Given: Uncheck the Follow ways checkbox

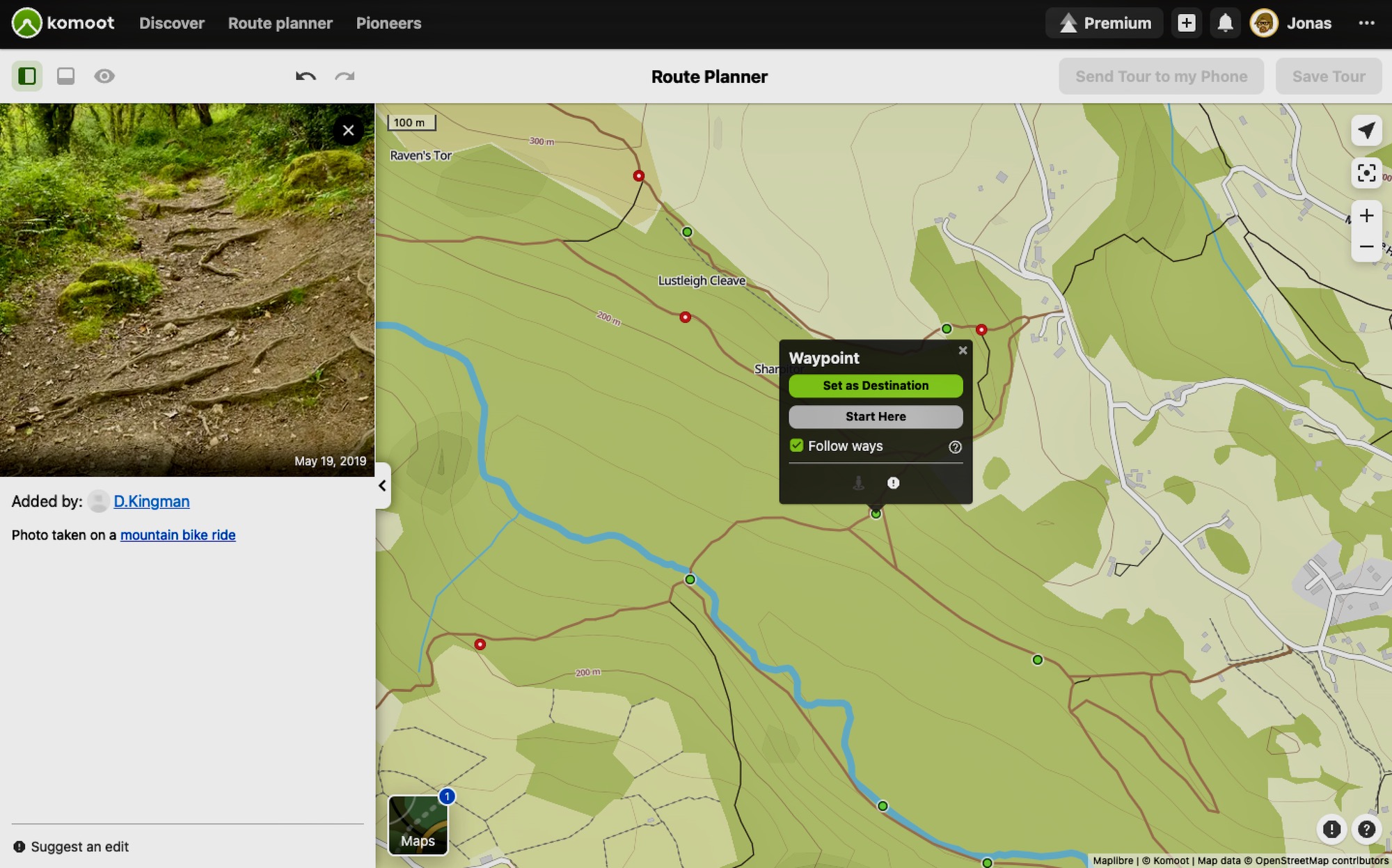Looking at the screenshot, I should (797, 445).
